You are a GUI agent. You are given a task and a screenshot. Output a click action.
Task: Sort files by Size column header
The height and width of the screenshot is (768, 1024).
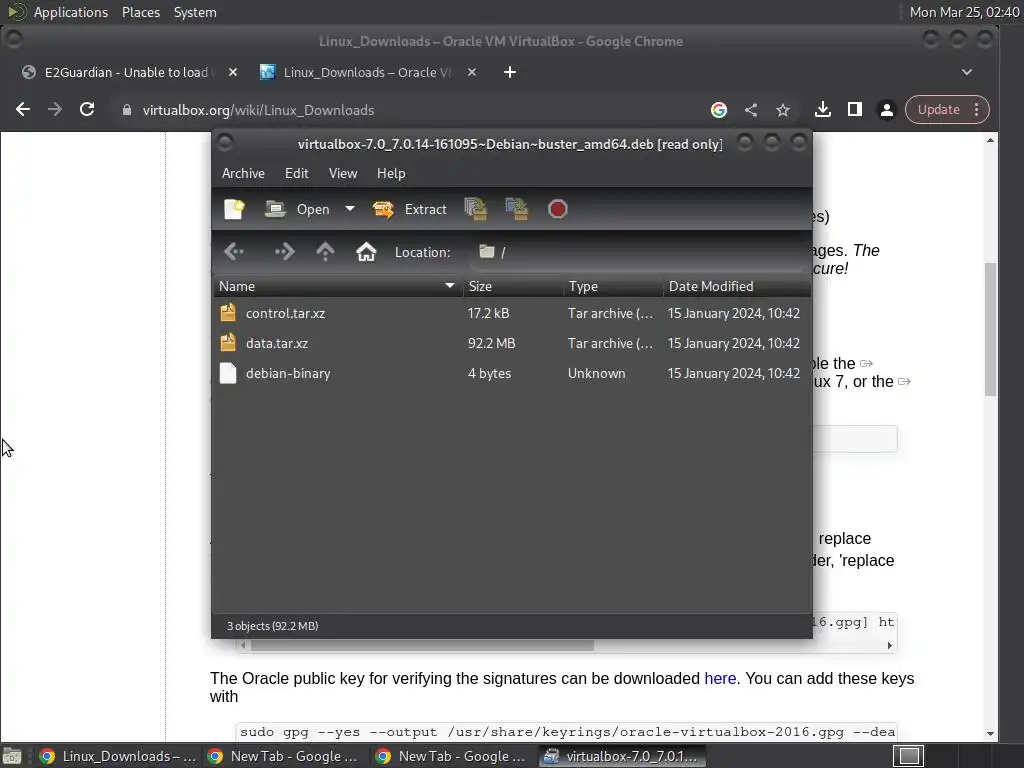tap(513, 286)
